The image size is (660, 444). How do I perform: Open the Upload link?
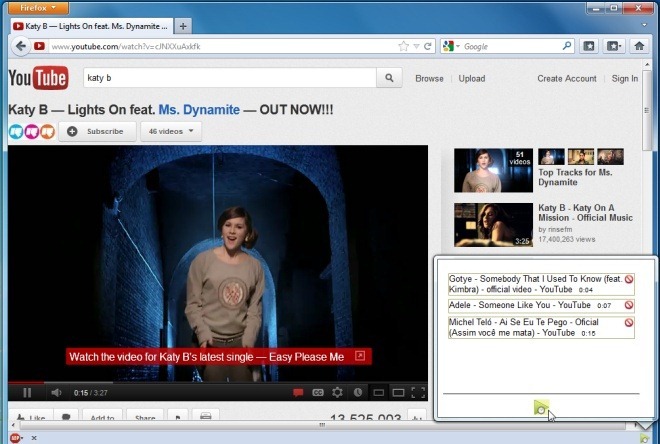click(472, 79)
